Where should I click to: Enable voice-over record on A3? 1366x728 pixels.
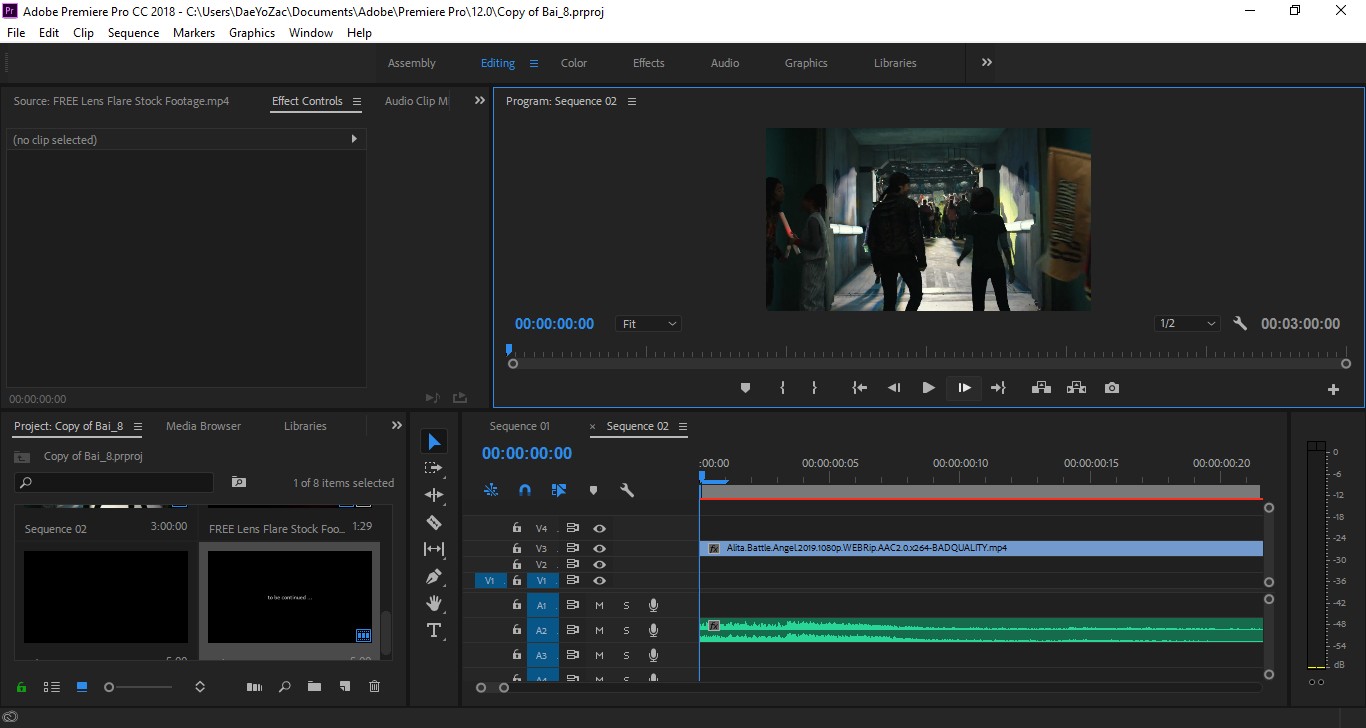click(x=653, y=655)
